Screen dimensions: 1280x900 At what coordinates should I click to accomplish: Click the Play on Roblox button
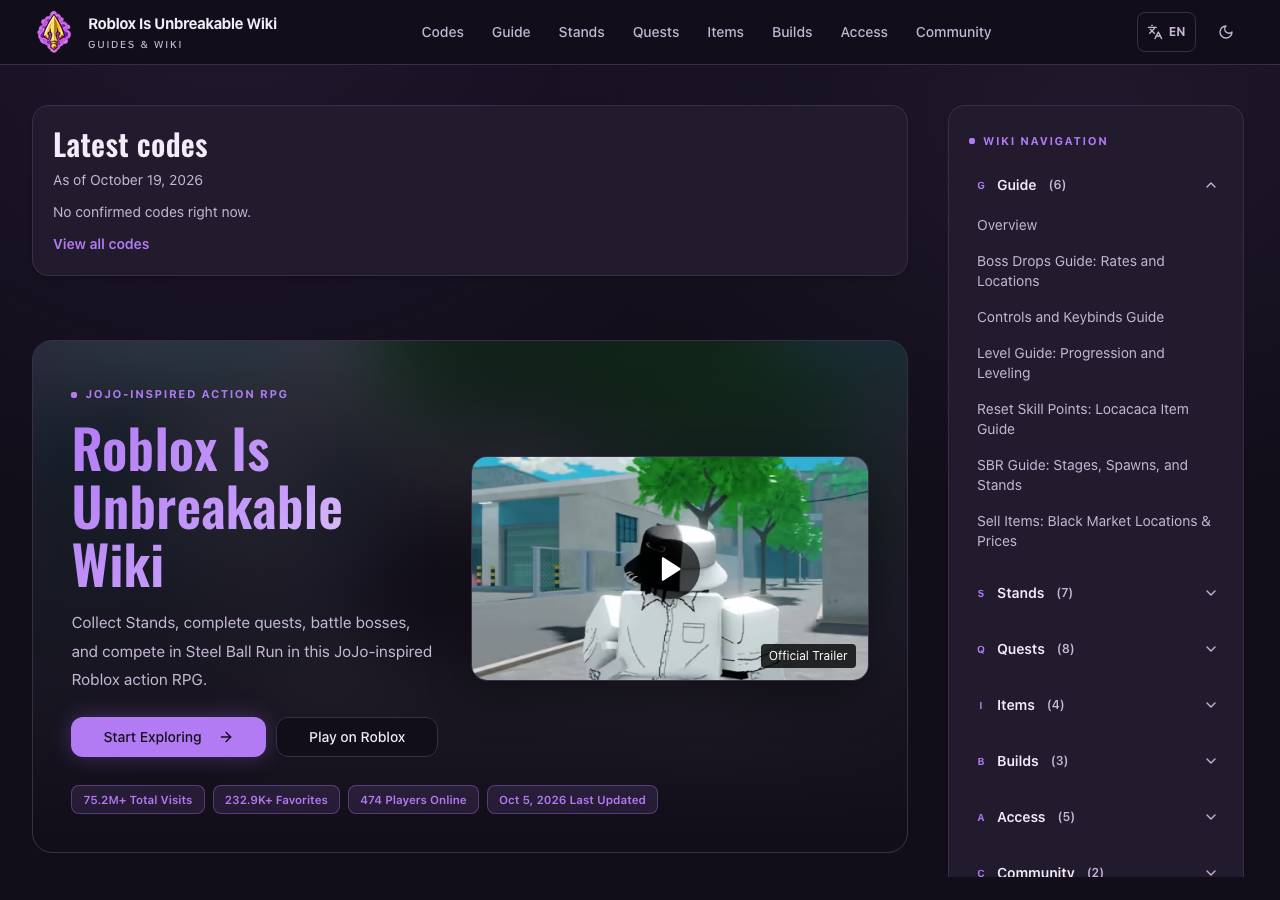pos(357,737)
